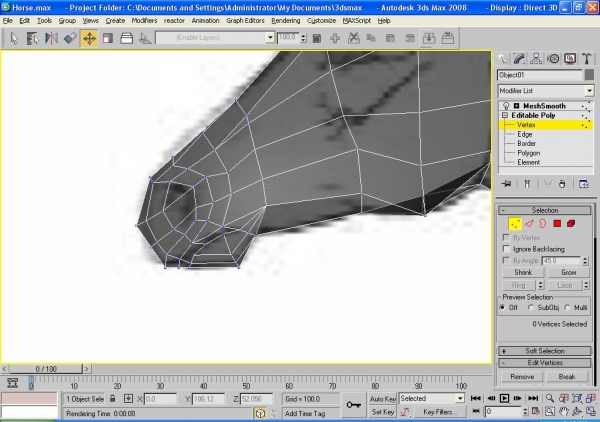Pin the modifier stack
The width and height of the screenshot is (600, 422).
pos(507,184)
